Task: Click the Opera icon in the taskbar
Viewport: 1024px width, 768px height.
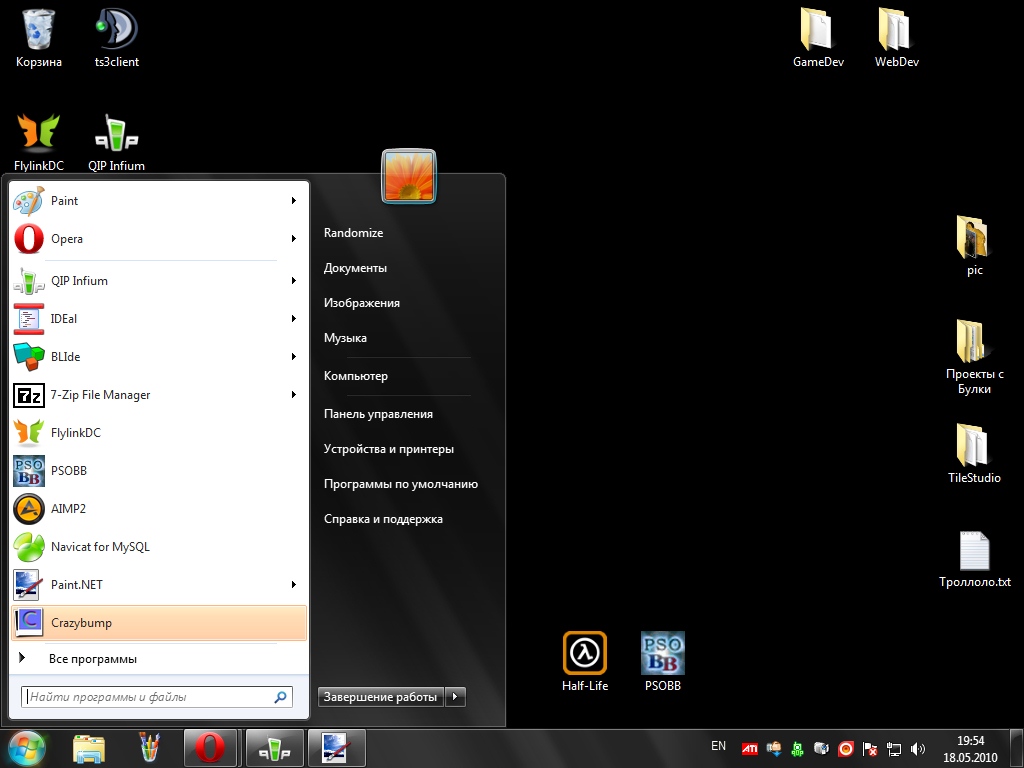Action: pyautogui.click(x=210, y=747)
